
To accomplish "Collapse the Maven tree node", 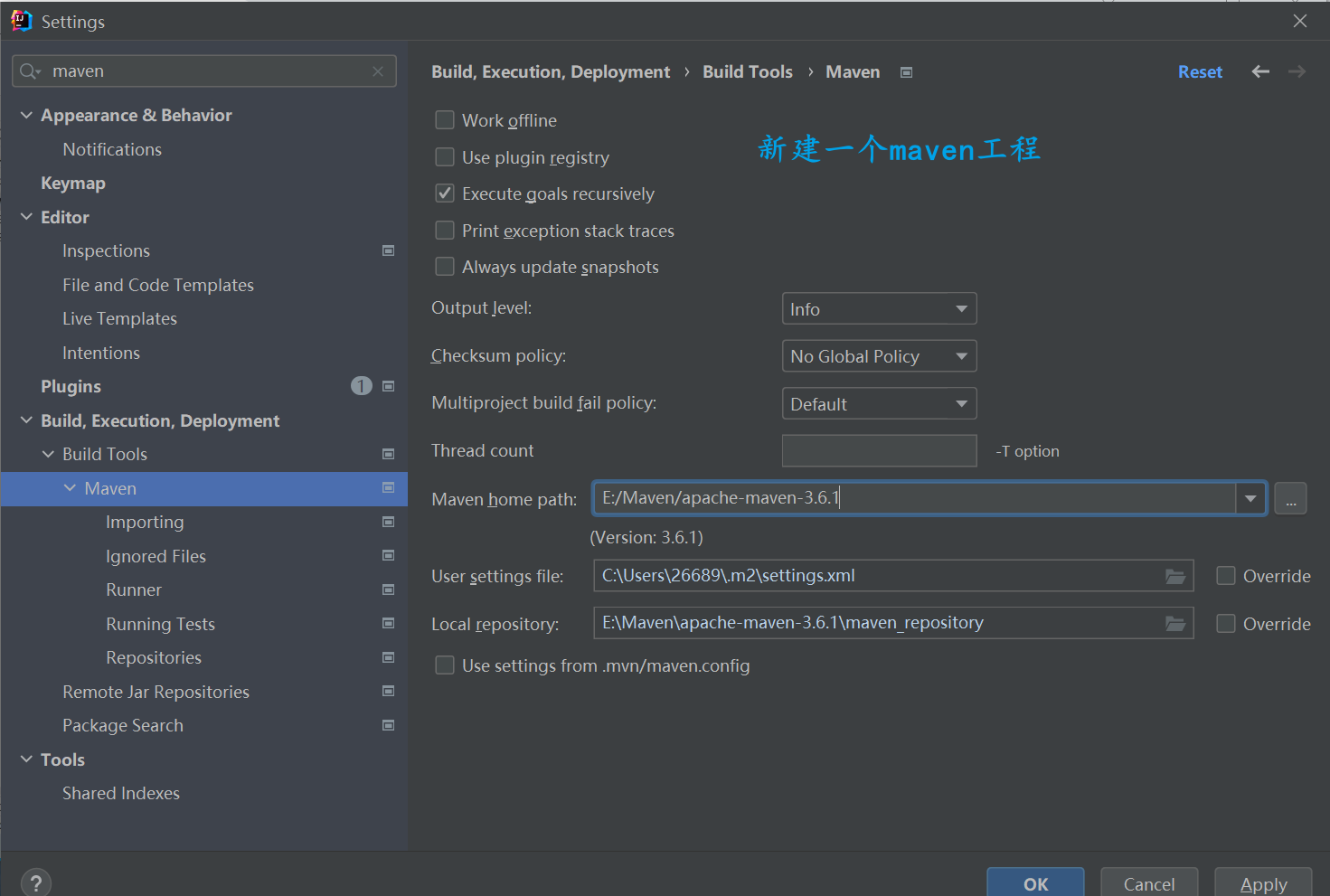I will click(x=70, y=488).
